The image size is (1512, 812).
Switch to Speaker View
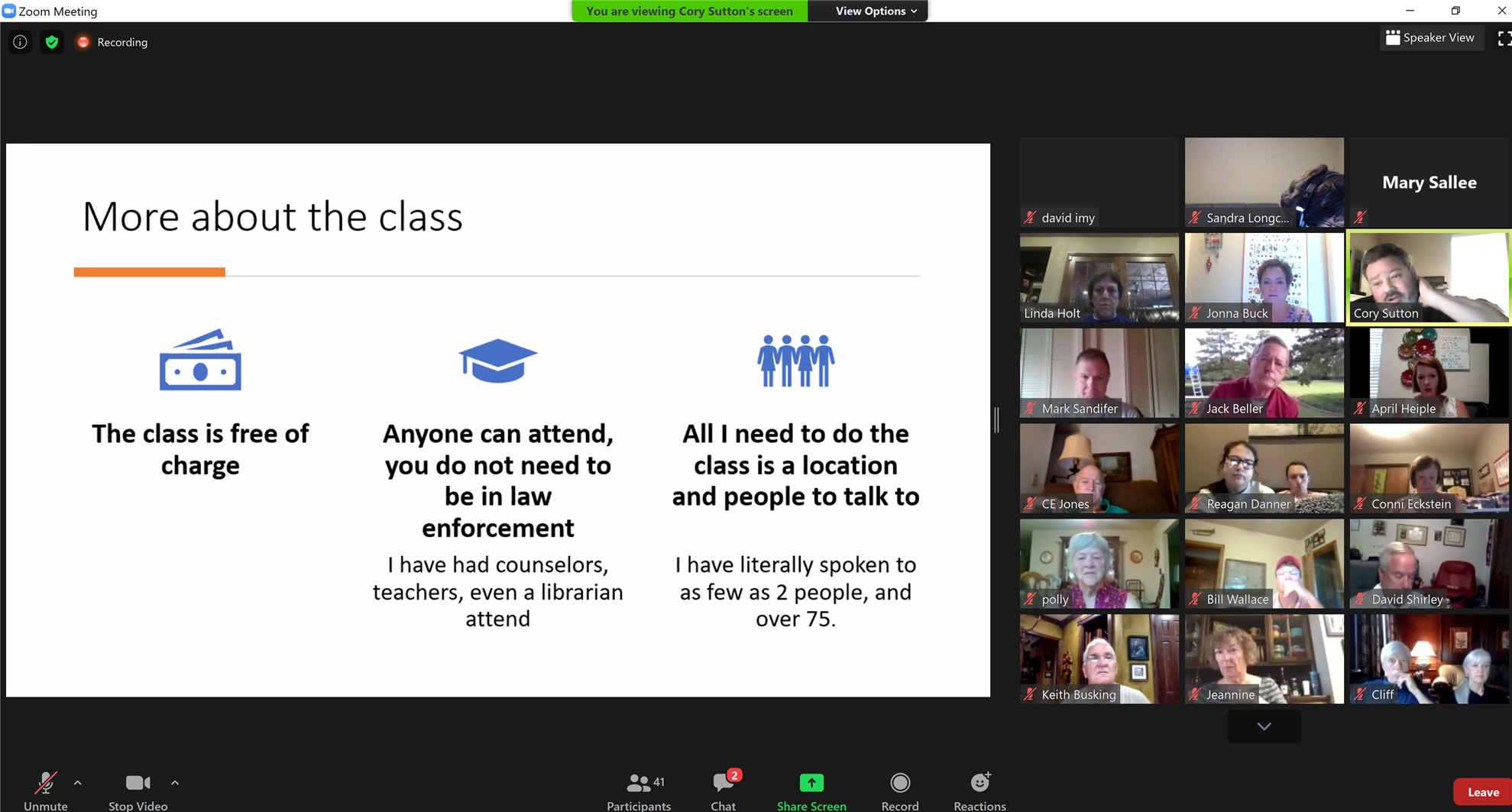[1429, 37]
